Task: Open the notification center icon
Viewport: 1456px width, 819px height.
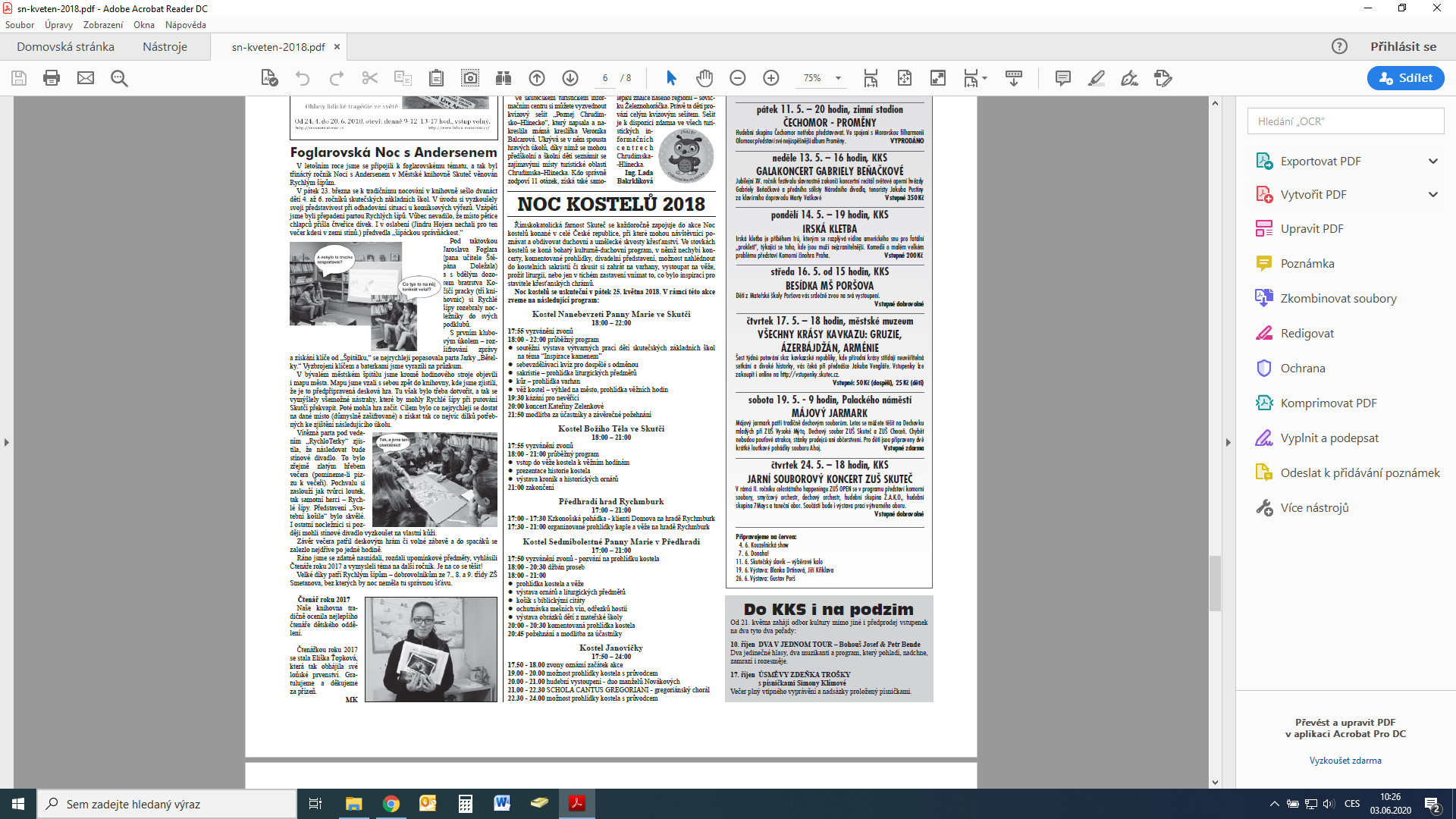Action: (x=1432, y=804)
